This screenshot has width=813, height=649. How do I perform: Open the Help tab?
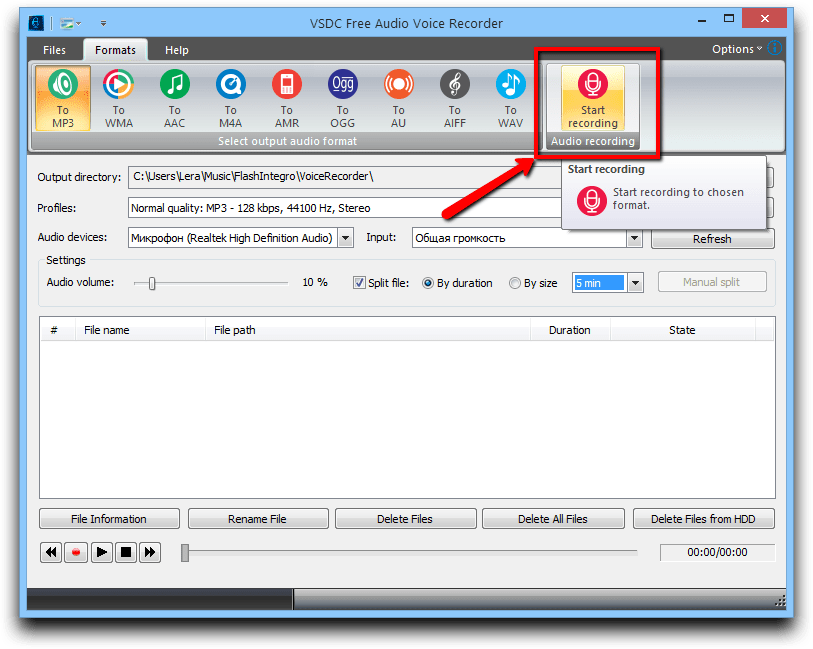pyautogui.click(x=176, y=50)
